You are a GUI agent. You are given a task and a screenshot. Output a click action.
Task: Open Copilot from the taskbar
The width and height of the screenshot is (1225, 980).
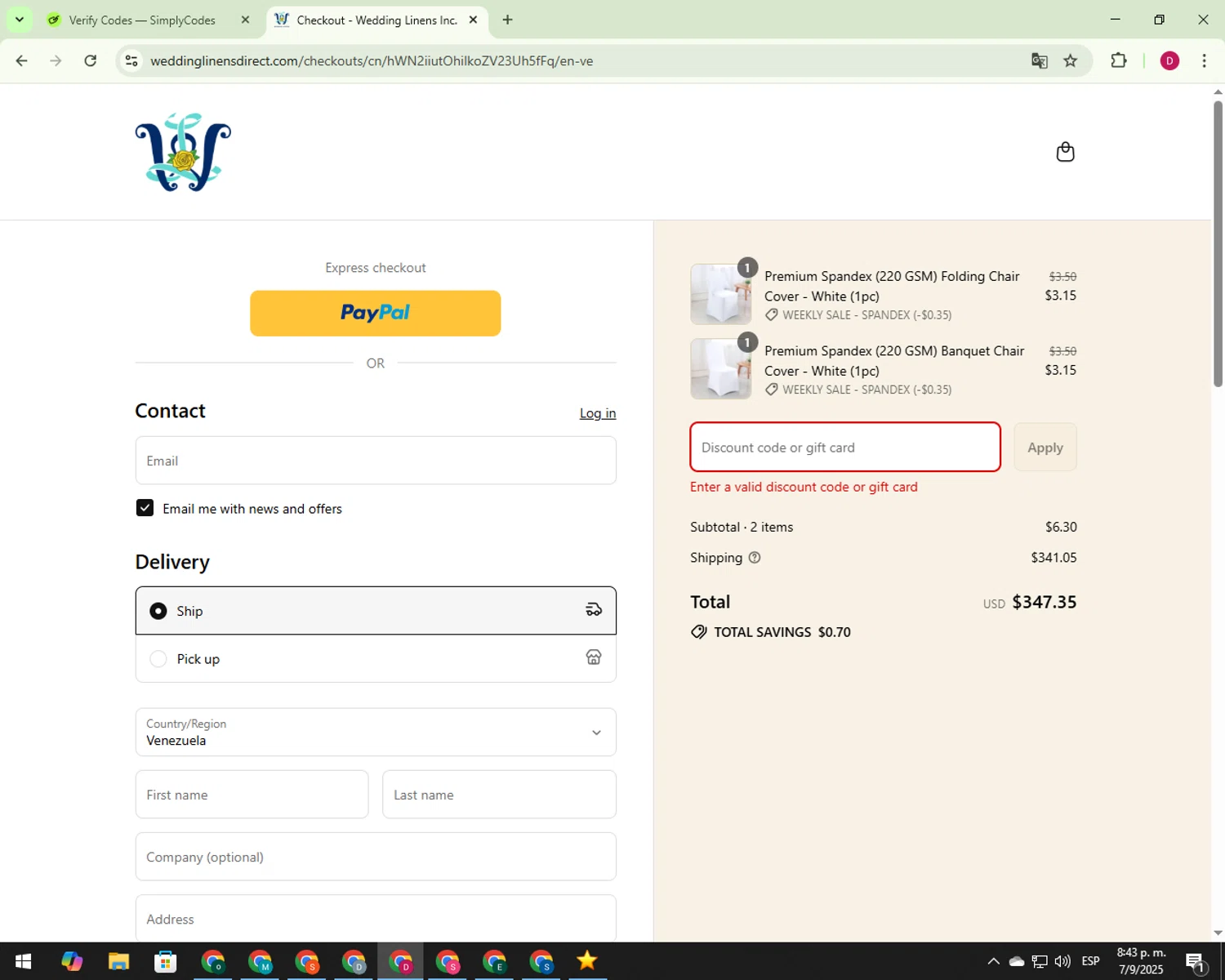pyautogui.click(x=72, y=961)
